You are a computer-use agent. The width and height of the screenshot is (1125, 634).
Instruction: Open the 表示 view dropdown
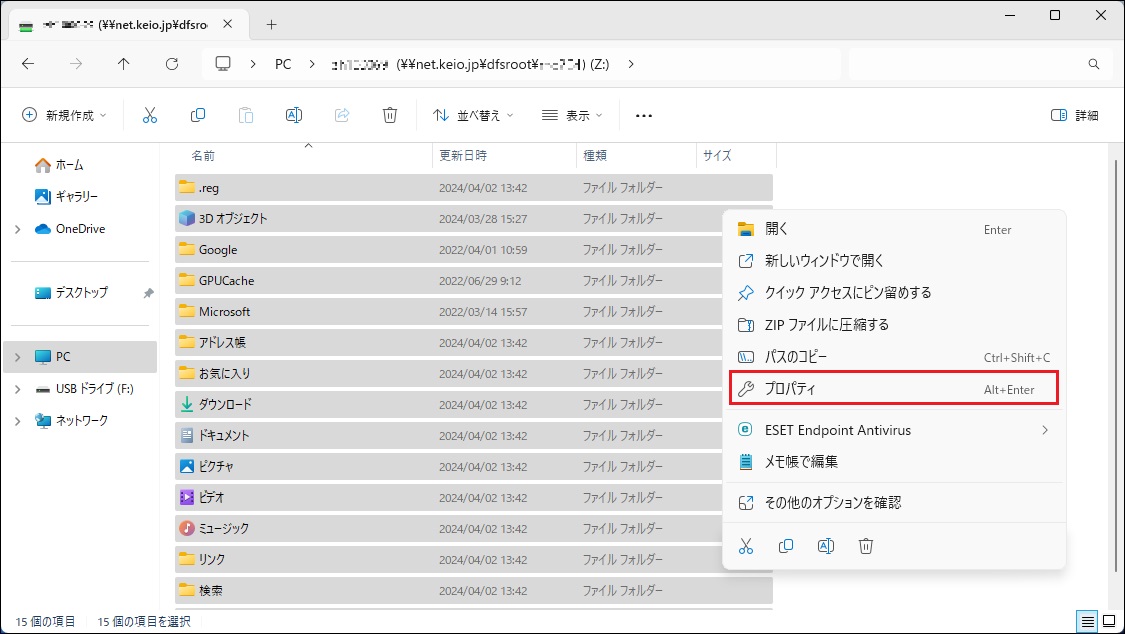(572, 115)
